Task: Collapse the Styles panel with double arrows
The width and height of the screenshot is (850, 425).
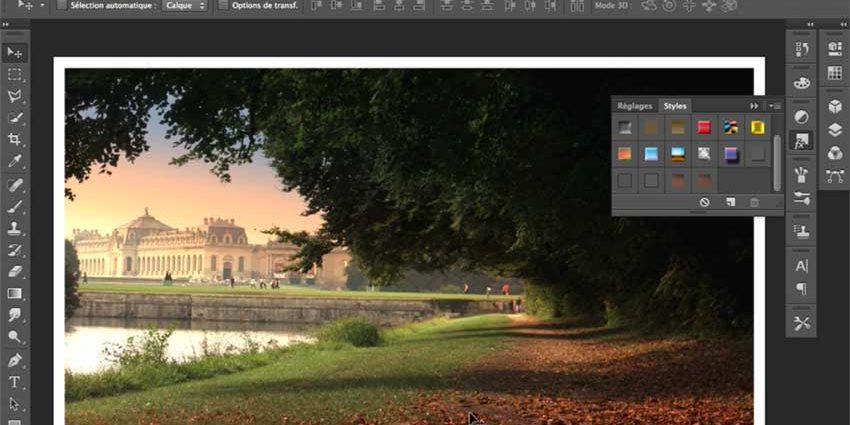Action: (x=754, y=106)
